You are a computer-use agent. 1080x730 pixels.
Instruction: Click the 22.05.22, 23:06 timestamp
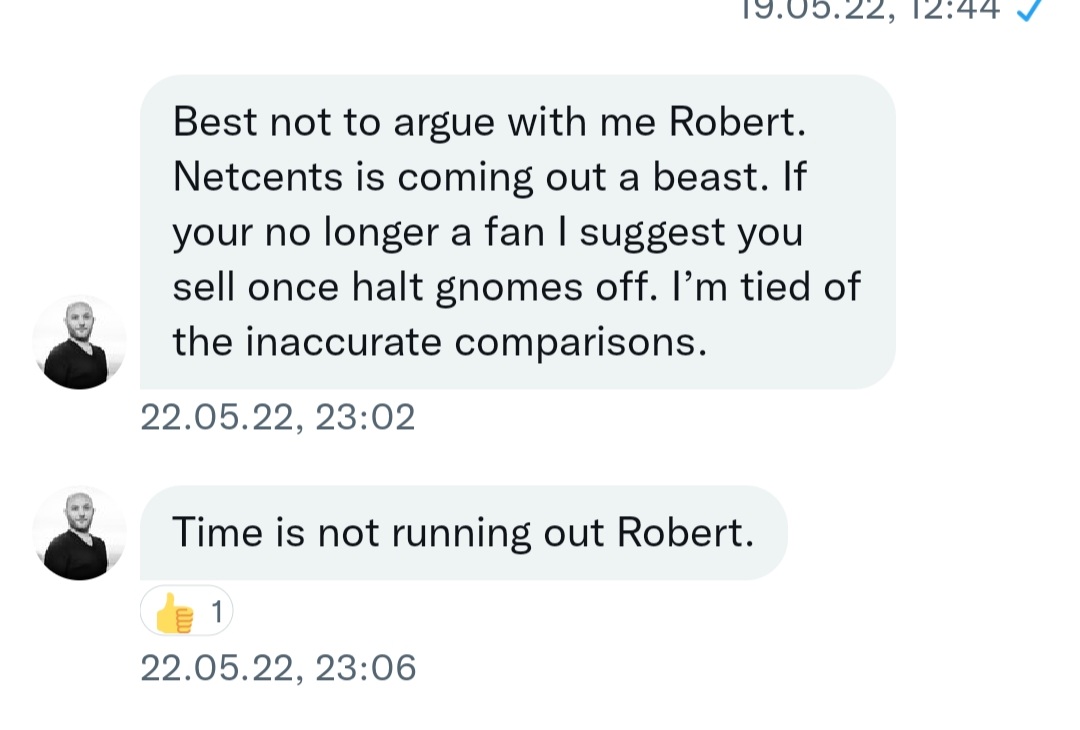click(x=277, y=667)
